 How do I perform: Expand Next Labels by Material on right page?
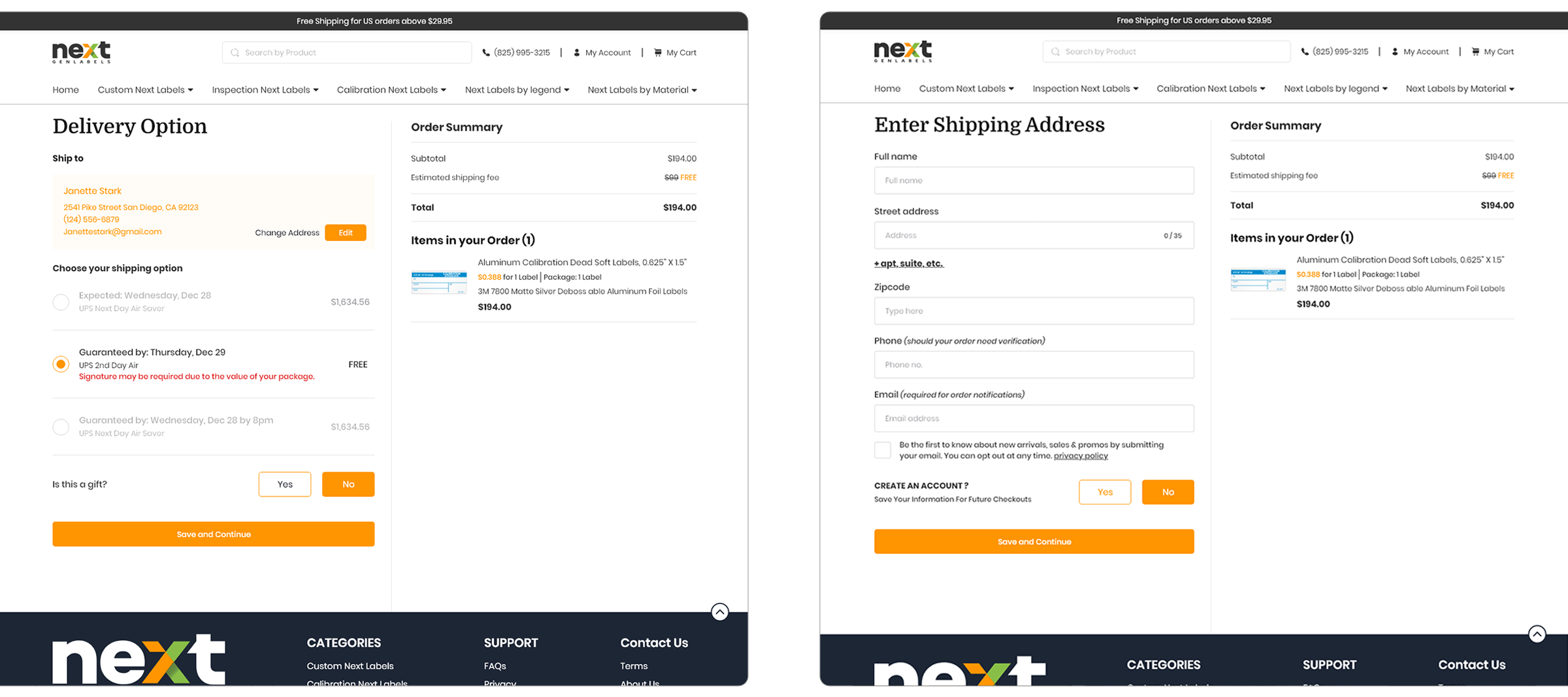(1460, 89)
